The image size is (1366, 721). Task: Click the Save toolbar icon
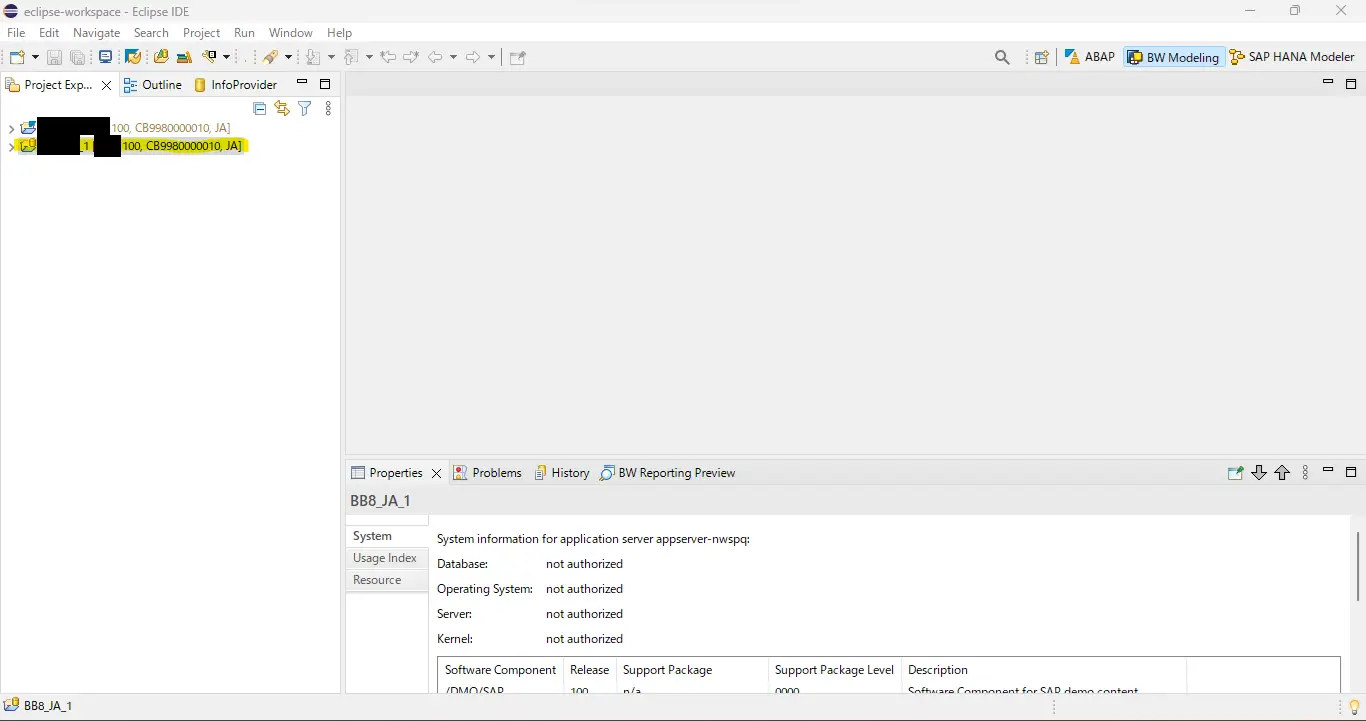coord(55,57)
